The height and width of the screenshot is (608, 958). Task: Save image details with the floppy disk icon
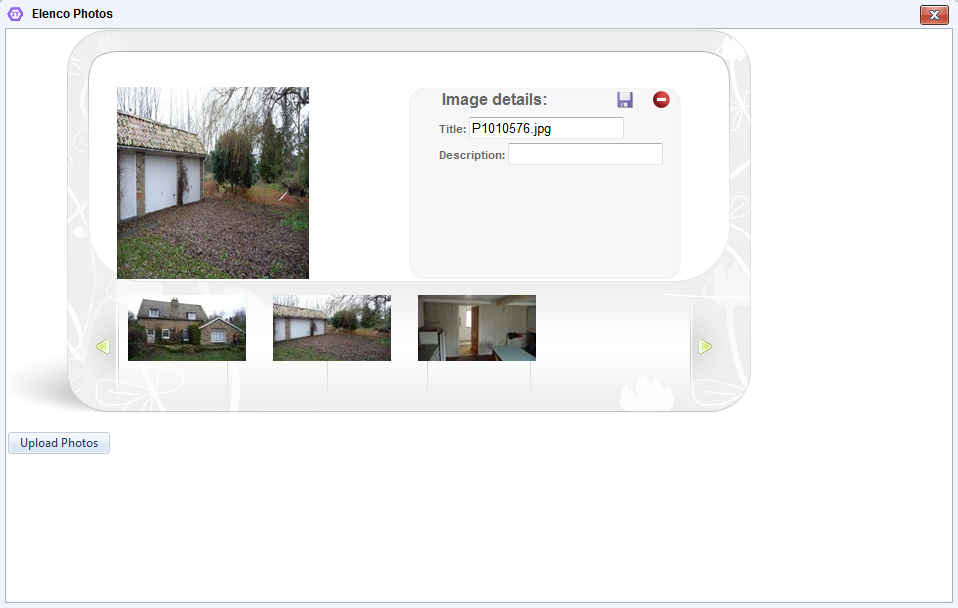(x=624, y=100)
